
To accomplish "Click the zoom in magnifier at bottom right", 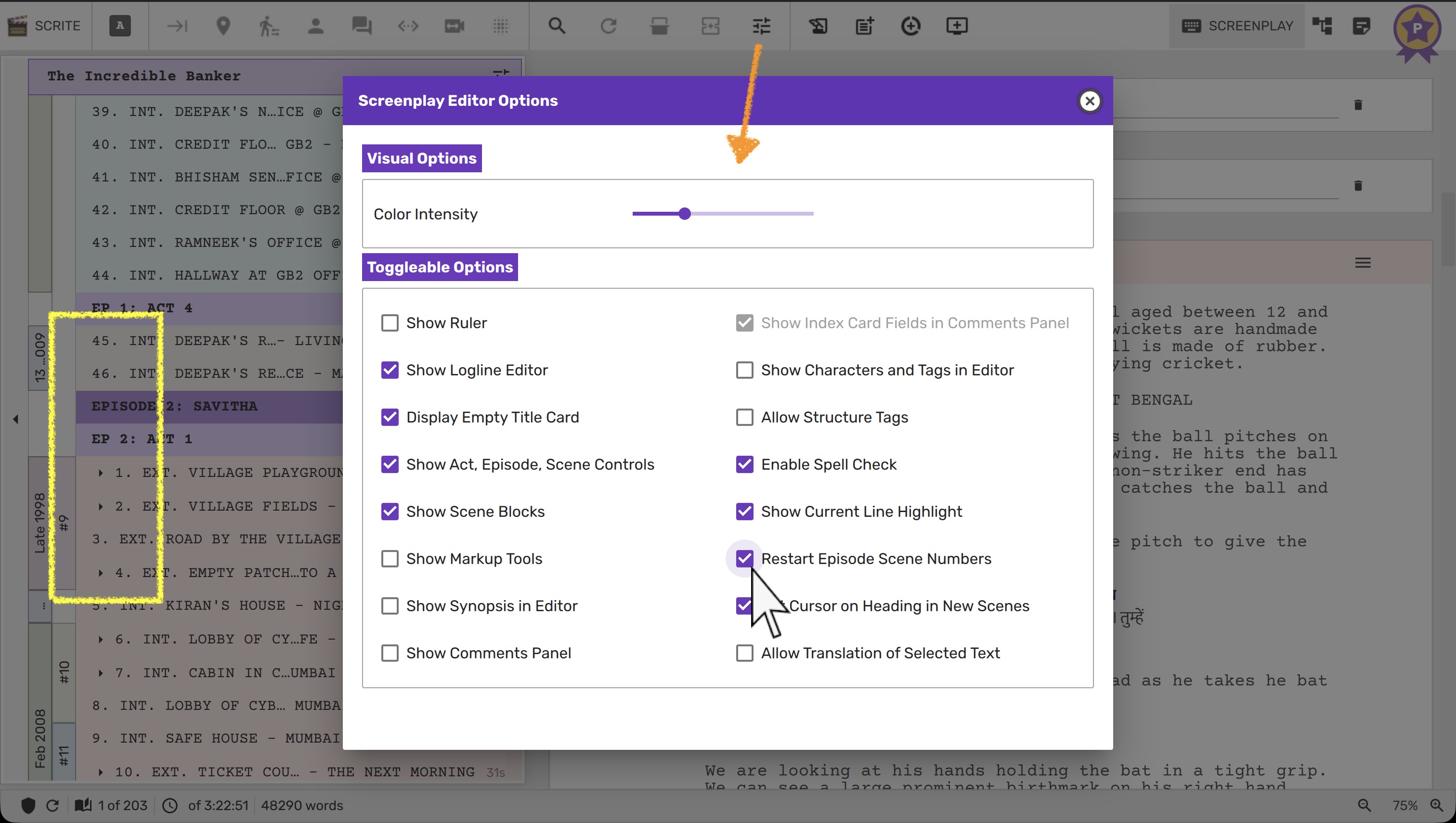I will click(1437, 805).
